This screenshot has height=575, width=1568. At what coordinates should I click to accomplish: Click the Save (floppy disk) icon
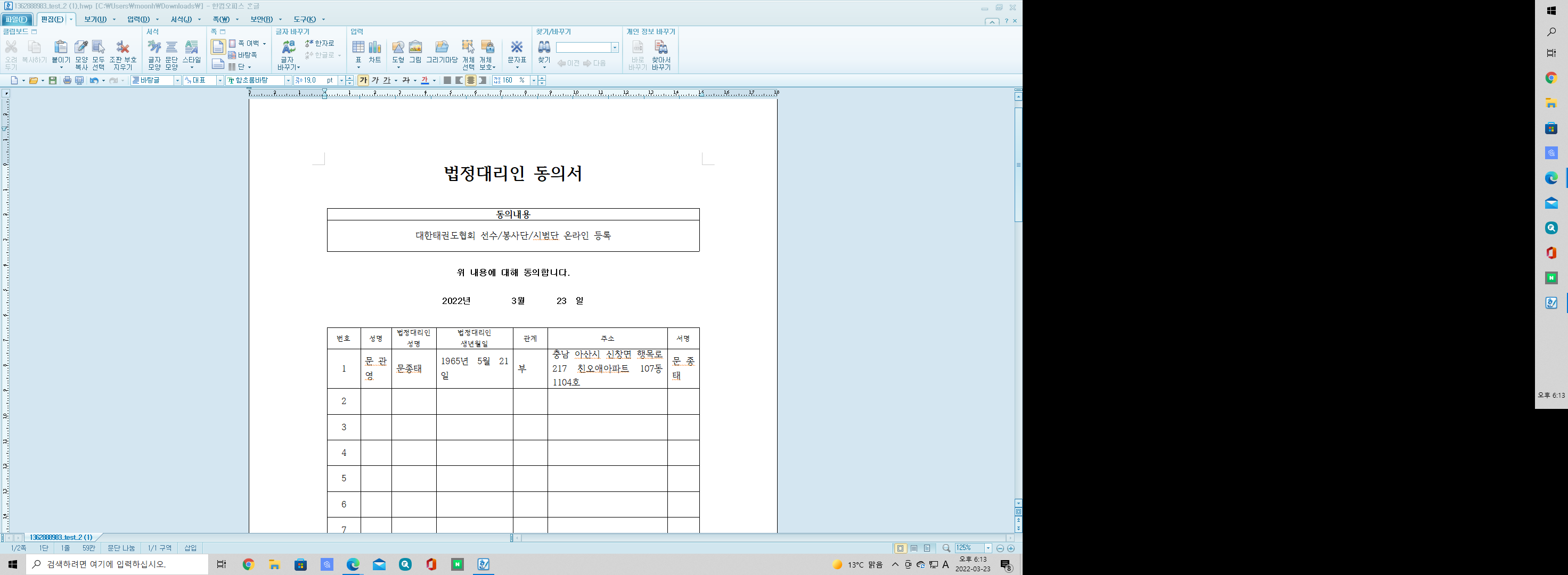click(x=53, y=80)
